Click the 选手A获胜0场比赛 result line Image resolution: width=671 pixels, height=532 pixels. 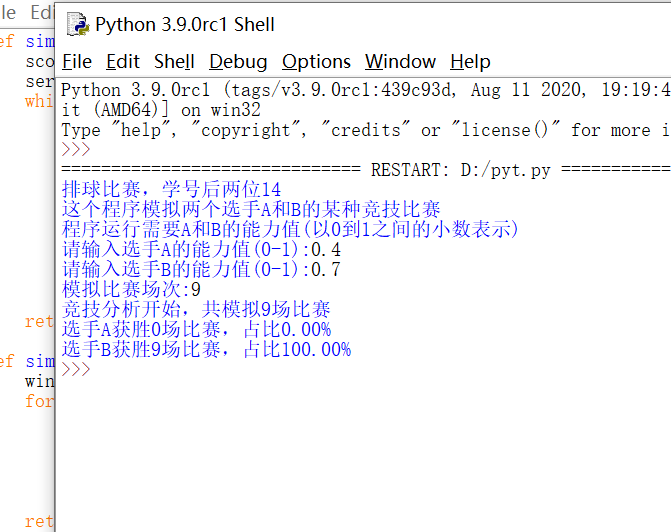pos(196,330)
